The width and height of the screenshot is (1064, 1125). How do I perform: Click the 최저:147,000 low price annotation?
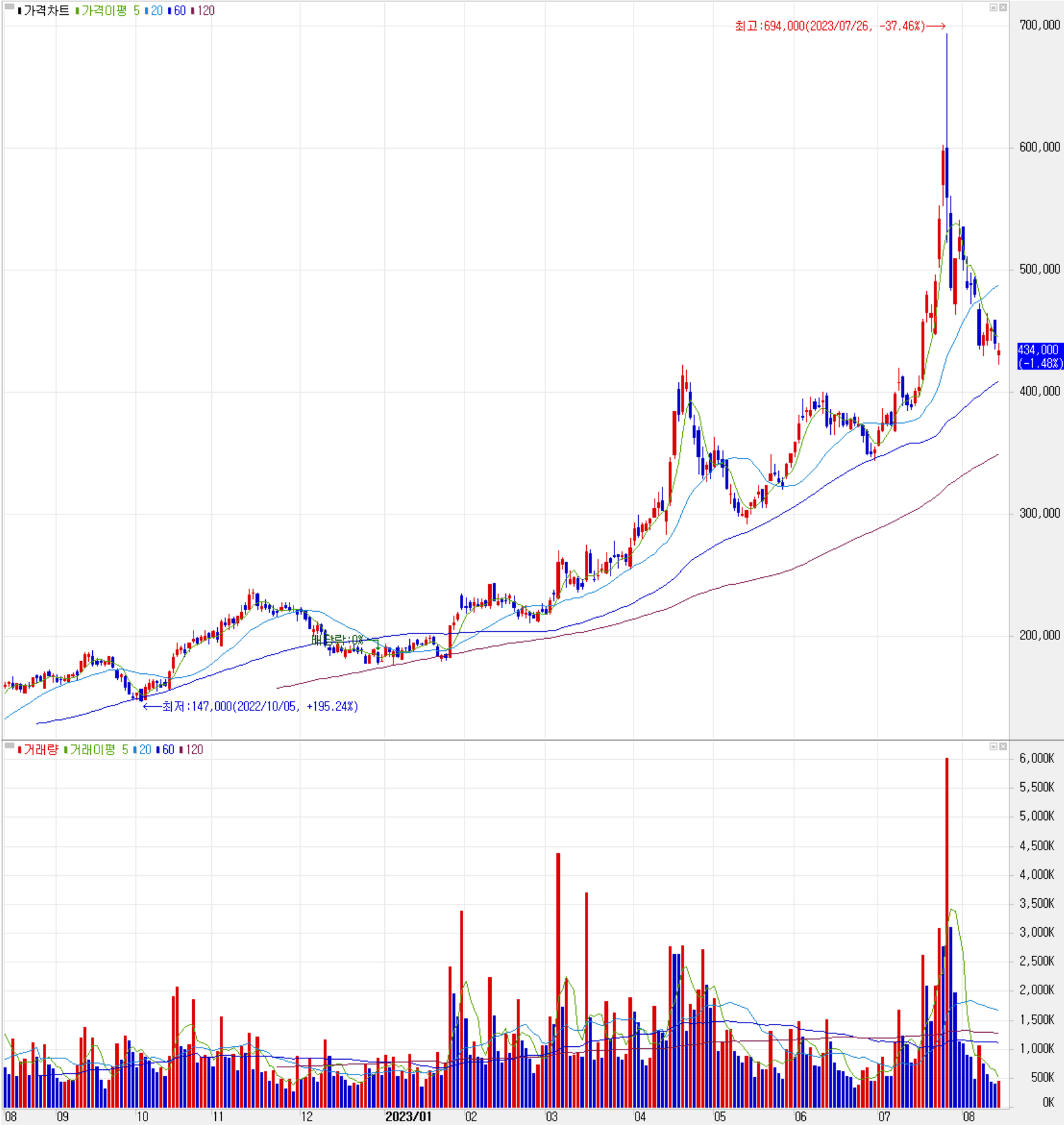coord(250,706)
